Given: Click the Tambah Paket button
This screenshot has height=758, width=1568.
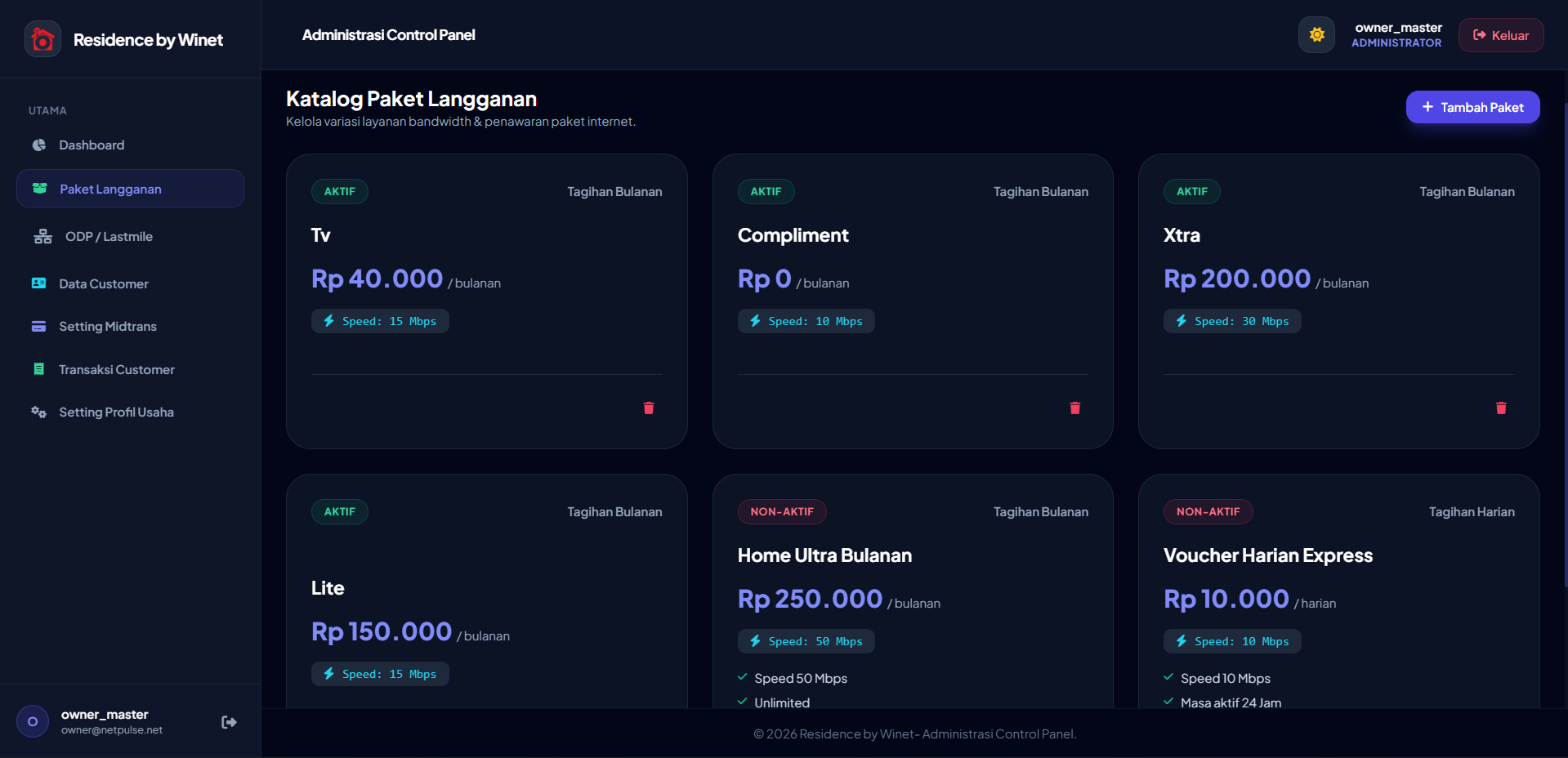Looking at the screenshot, I should click(1472, 107).
